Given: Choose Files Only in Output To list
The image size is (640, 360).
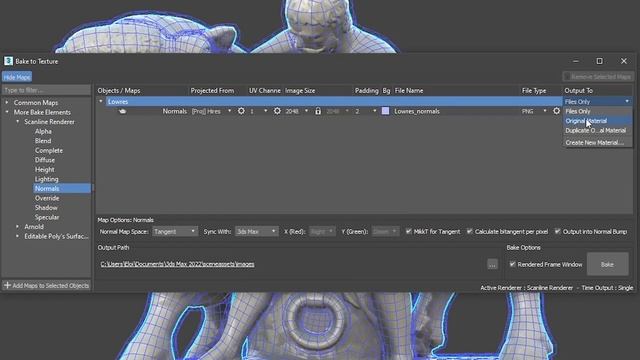Looking at the screenshot, I should [598, 111].
